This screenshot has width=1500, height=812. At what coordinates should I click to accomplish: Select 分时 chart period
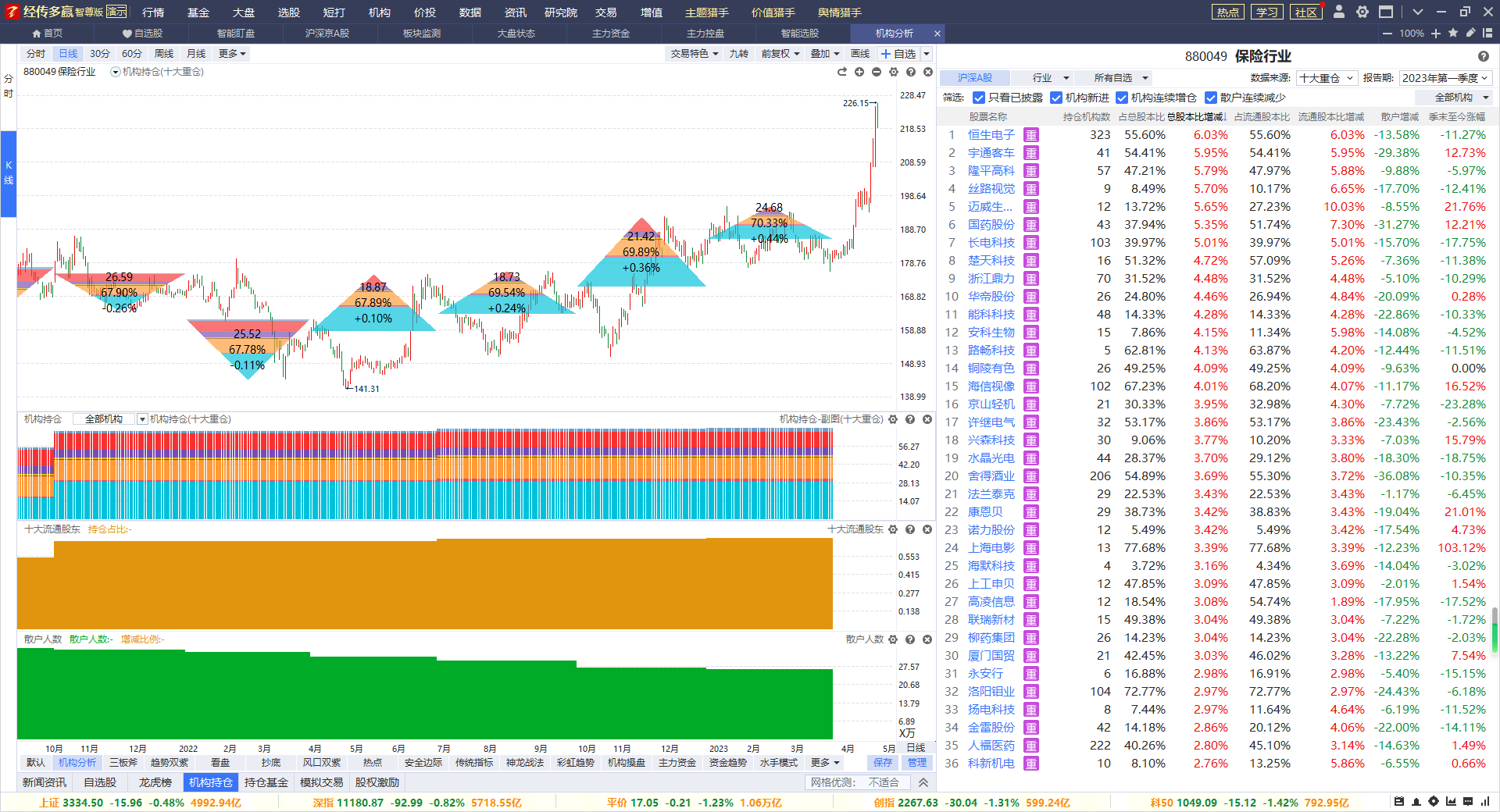(x=36, y=54)
